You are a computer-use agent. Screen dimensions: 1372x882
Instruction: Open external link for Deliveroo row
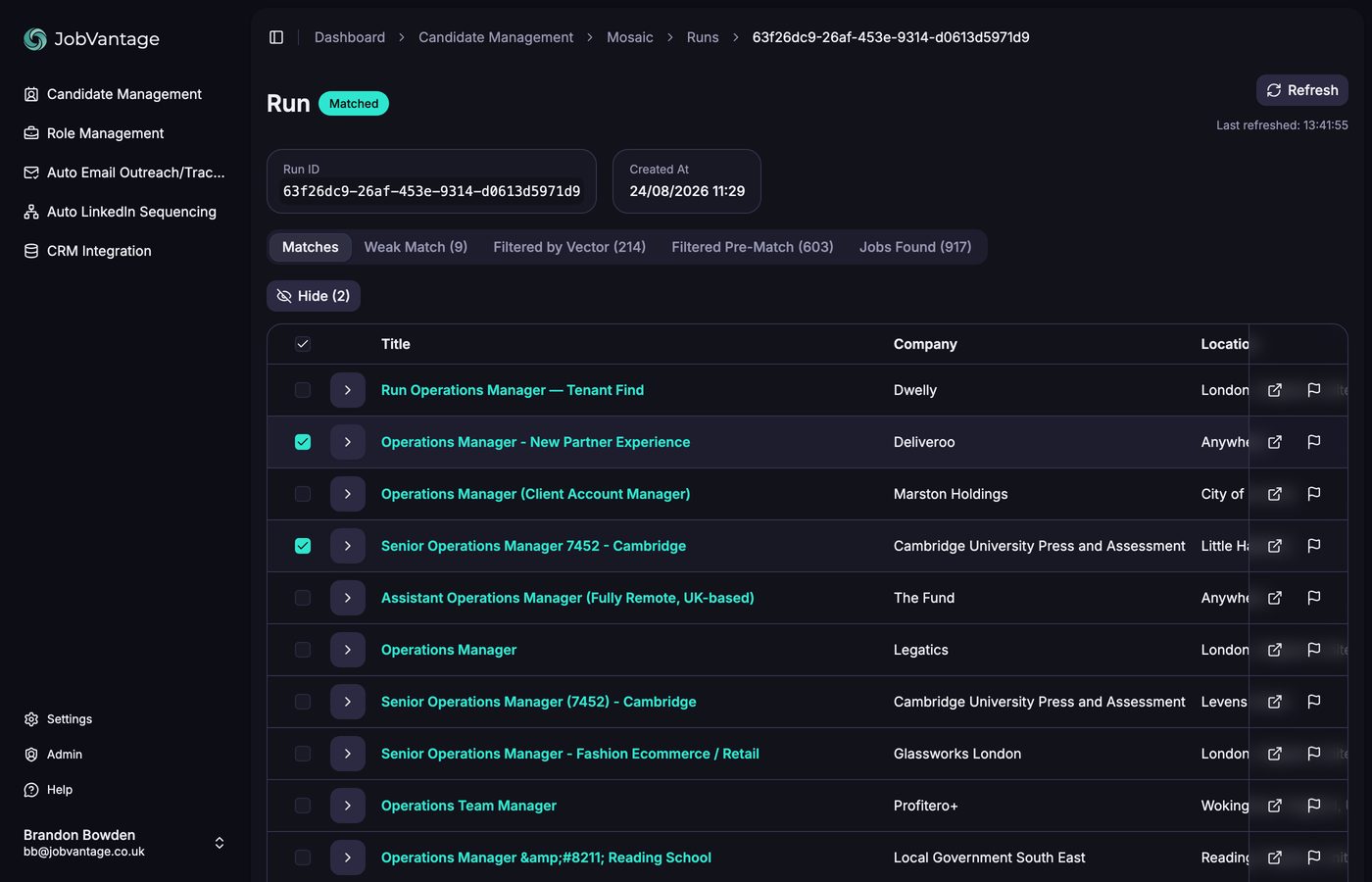coord(1275,442)
